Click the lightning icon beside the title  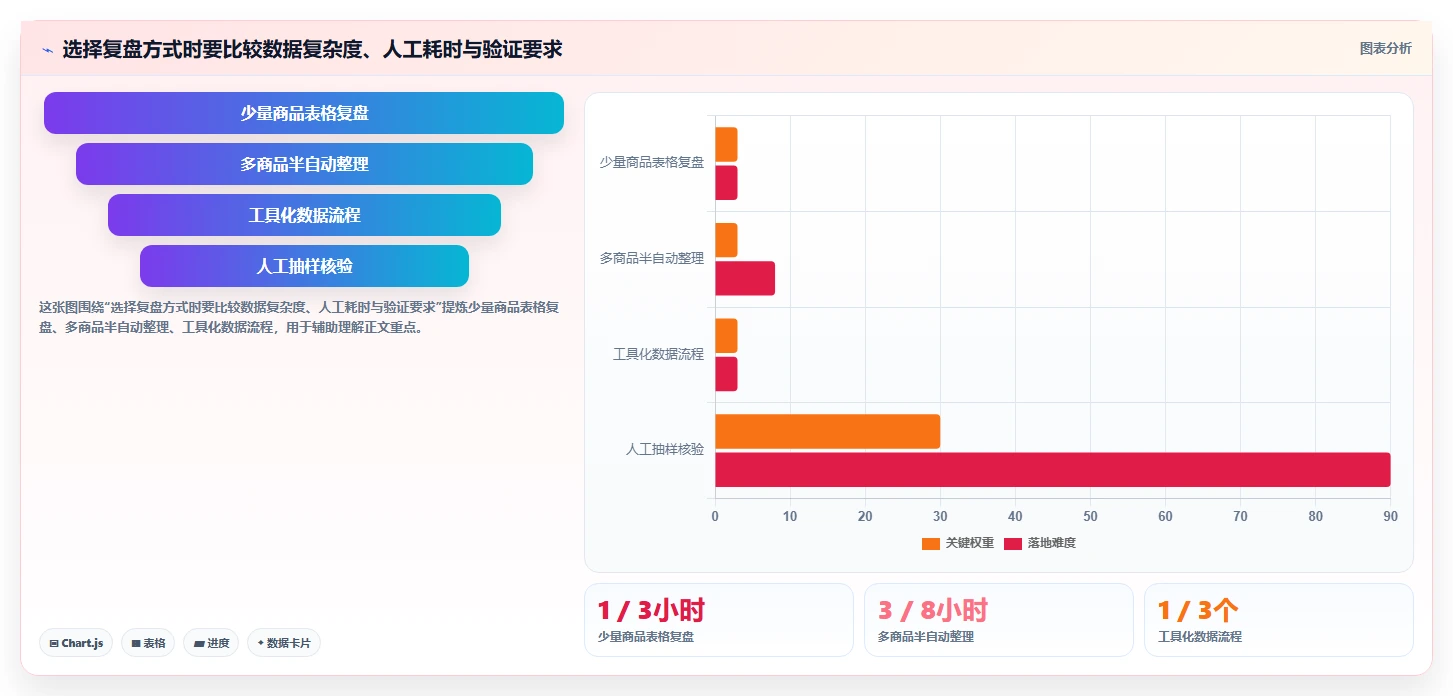click(x=47, y=49)
